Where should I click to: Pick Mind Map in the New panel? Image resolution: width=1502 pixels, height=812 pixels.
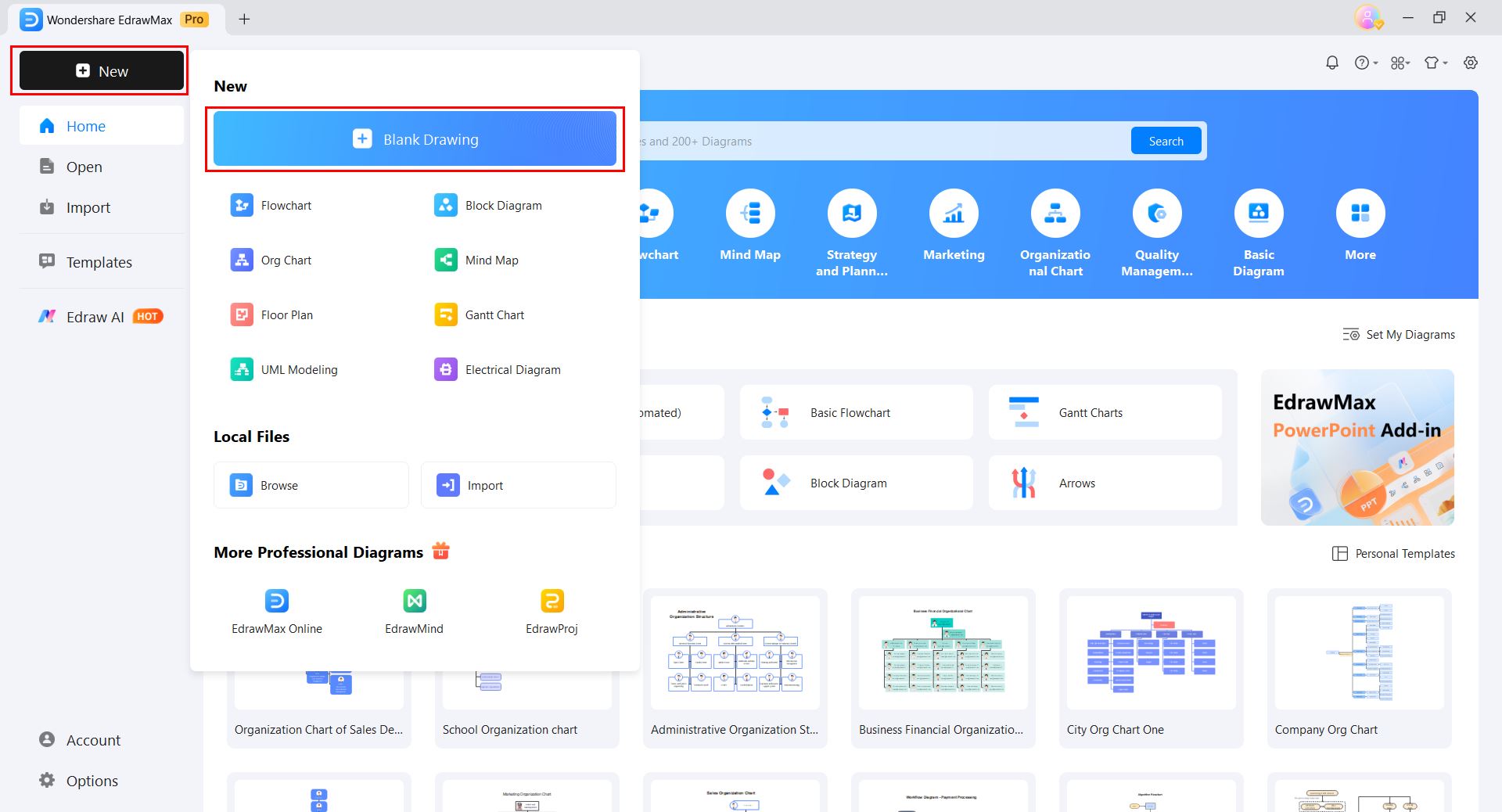[476, 260]
